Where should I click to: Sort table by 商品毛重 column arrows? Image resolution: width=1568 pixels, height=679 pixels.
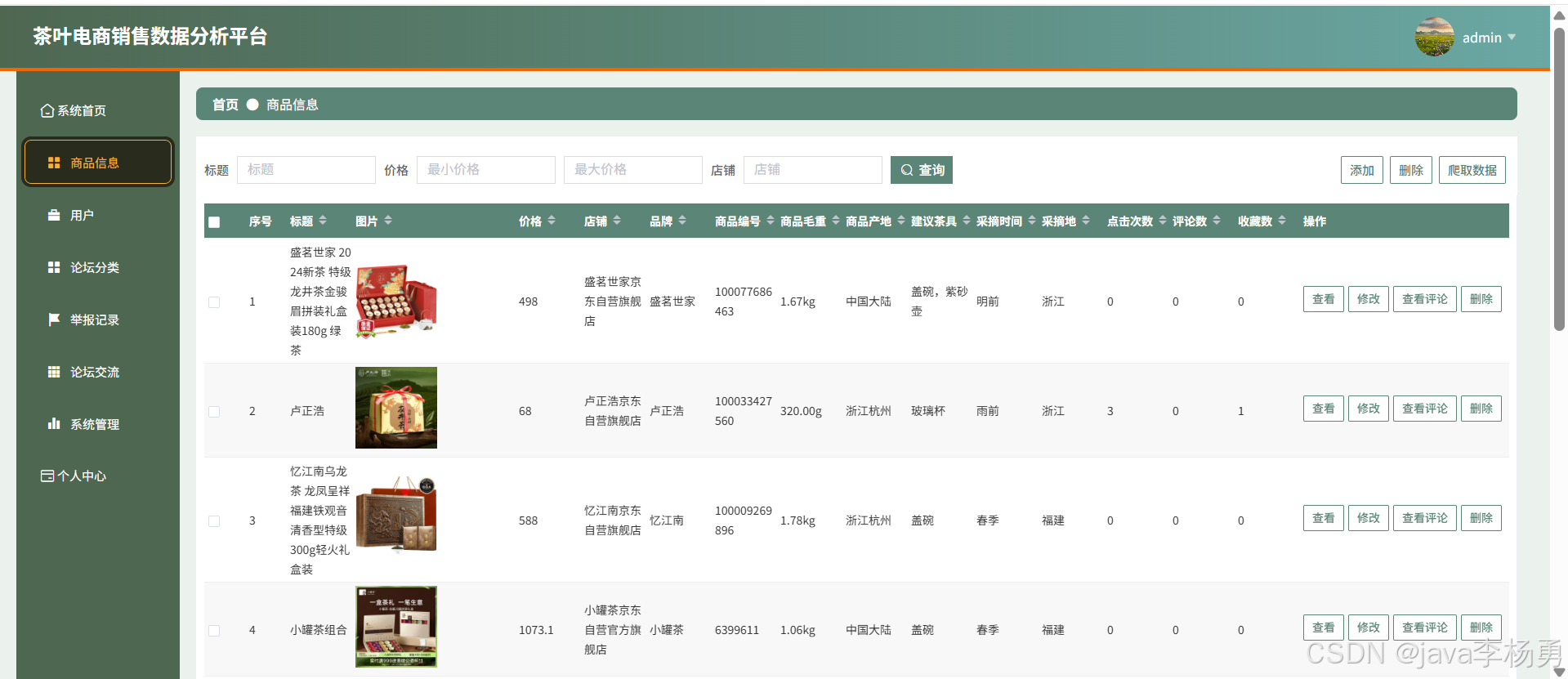tap(836, 221)
